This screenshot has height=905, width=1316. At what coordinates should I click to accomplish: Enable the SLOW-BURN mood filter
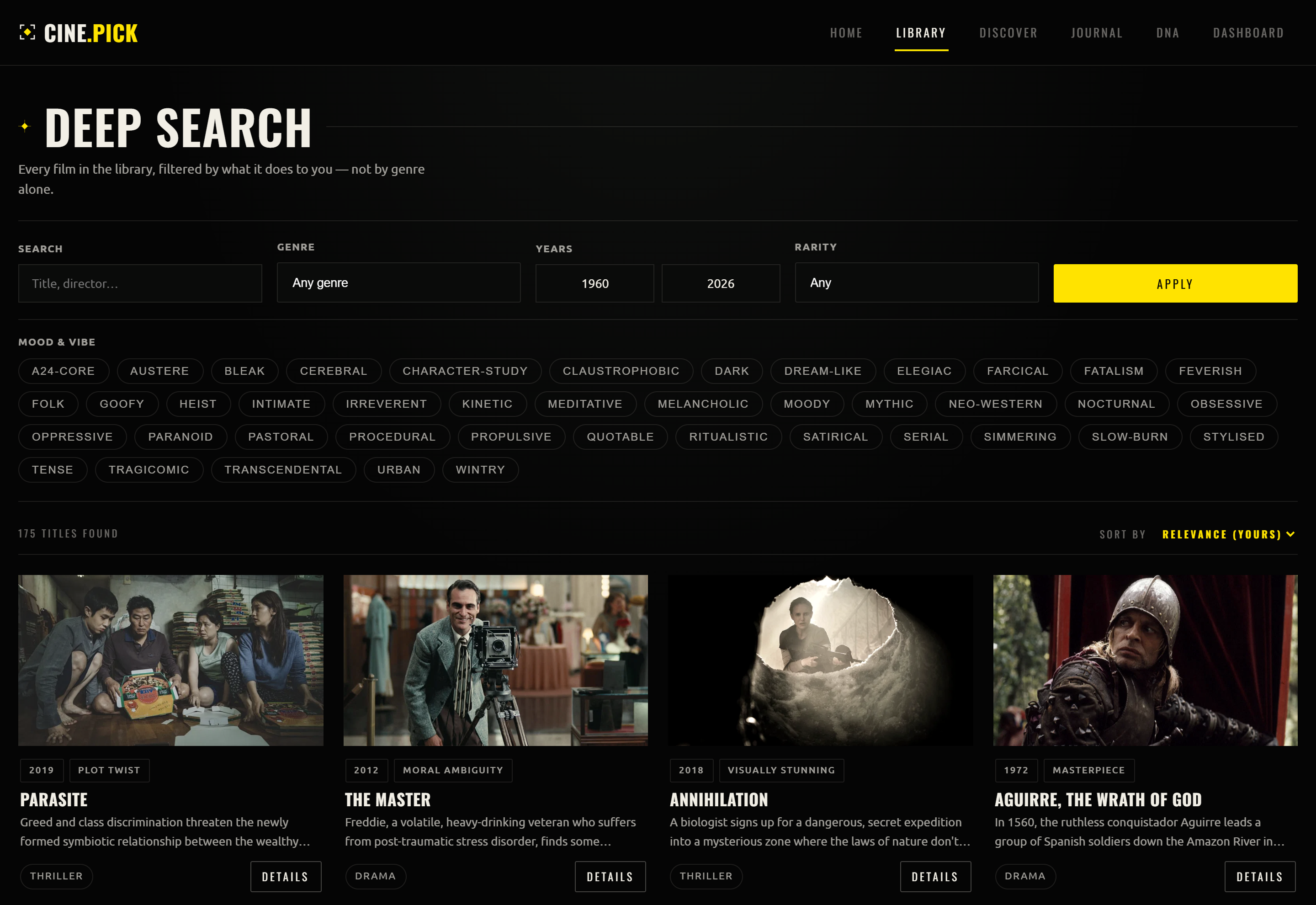point(1130,437)
